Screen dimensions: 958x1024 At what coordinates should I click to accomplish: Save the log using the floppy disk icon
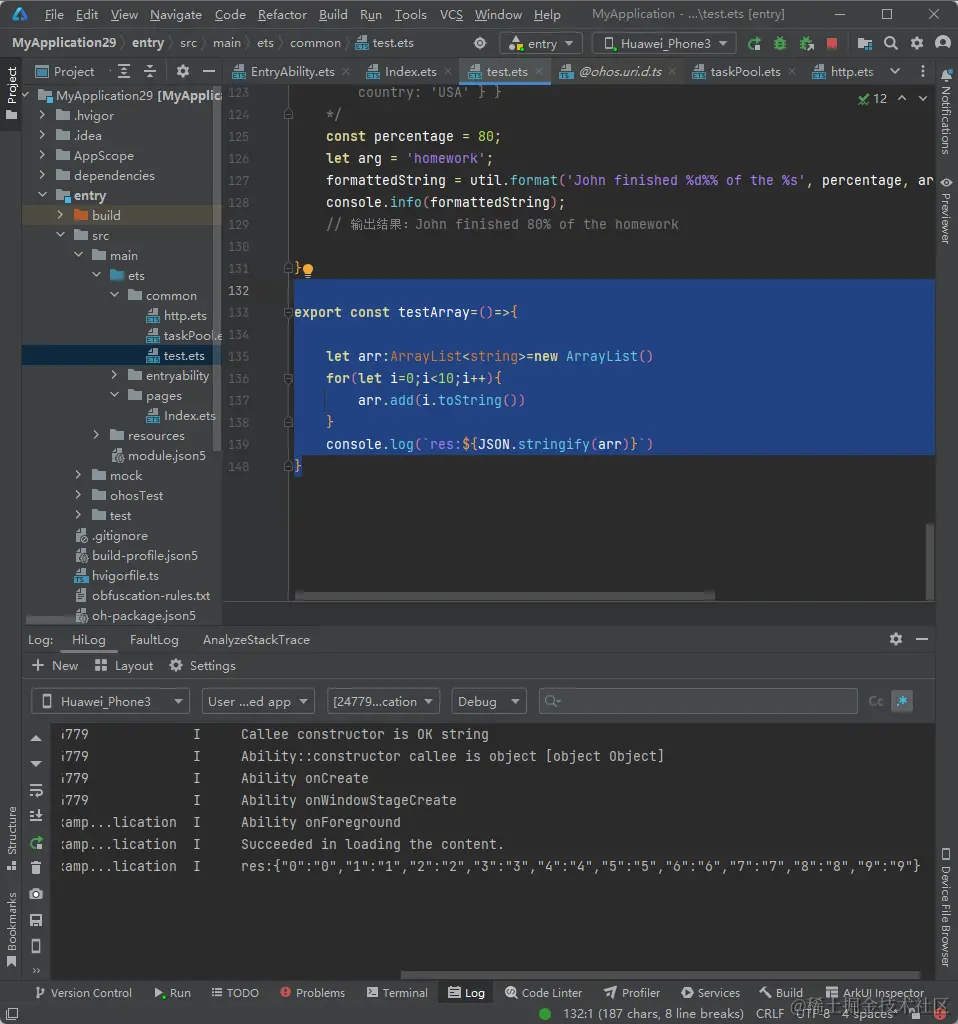pos(37,919)
